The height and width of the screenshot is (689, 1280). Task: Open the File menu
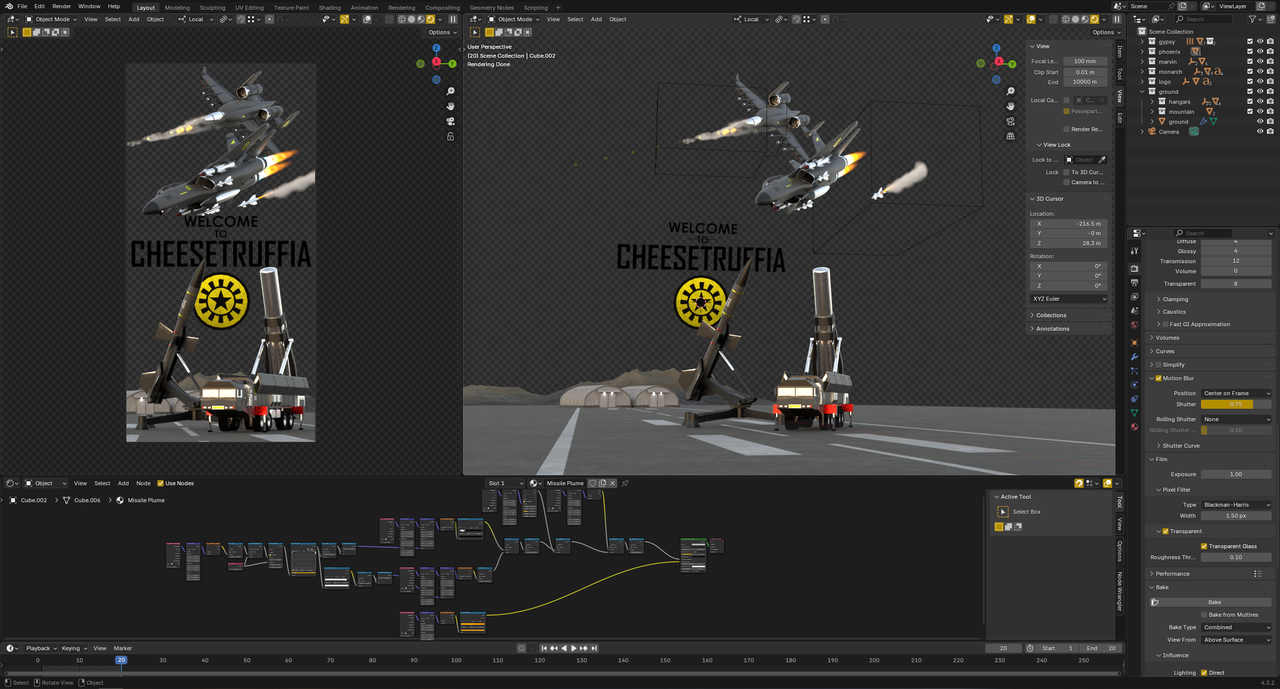[x=22, y=6]
